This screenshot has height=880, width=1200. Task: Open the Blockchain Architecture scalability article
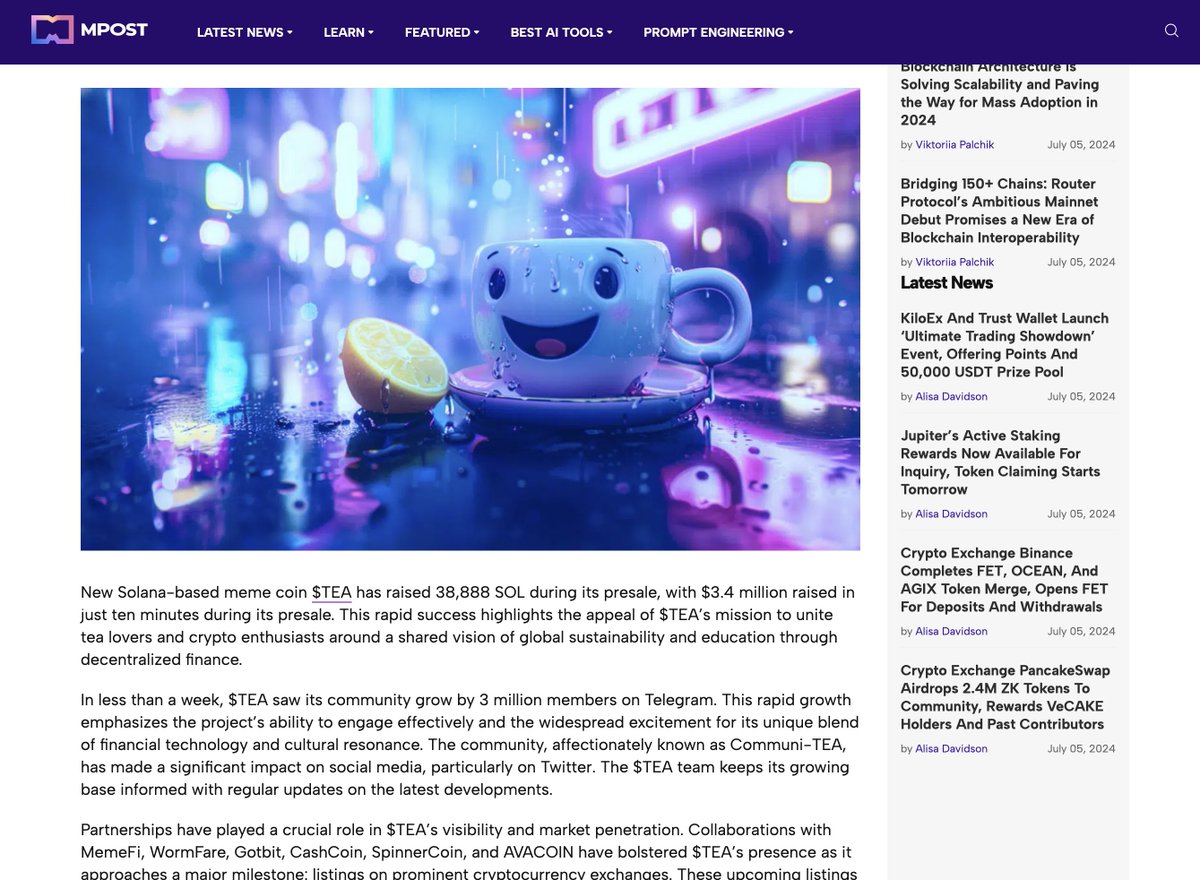click(1000, 94)
